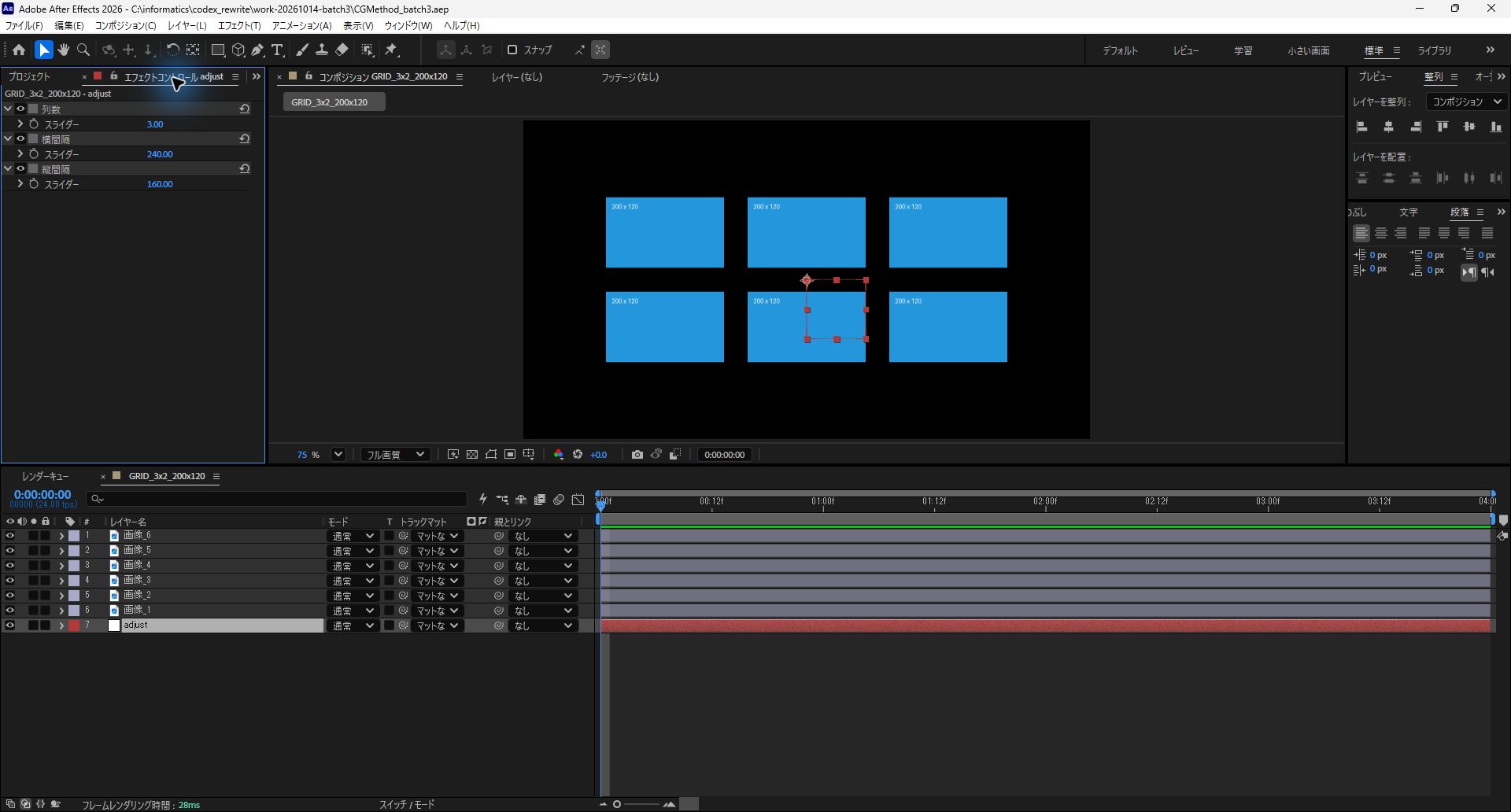Open the フル画質 resolution dropdown
Viewport: 1511px width, 812px height.
click(x=395, y=455)
